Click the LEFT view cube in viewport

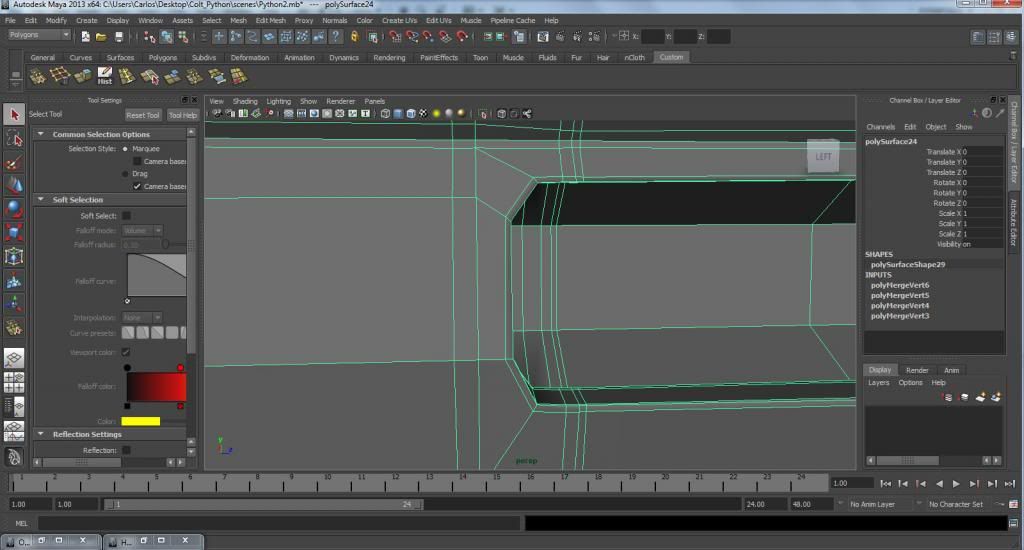[823, 156]
